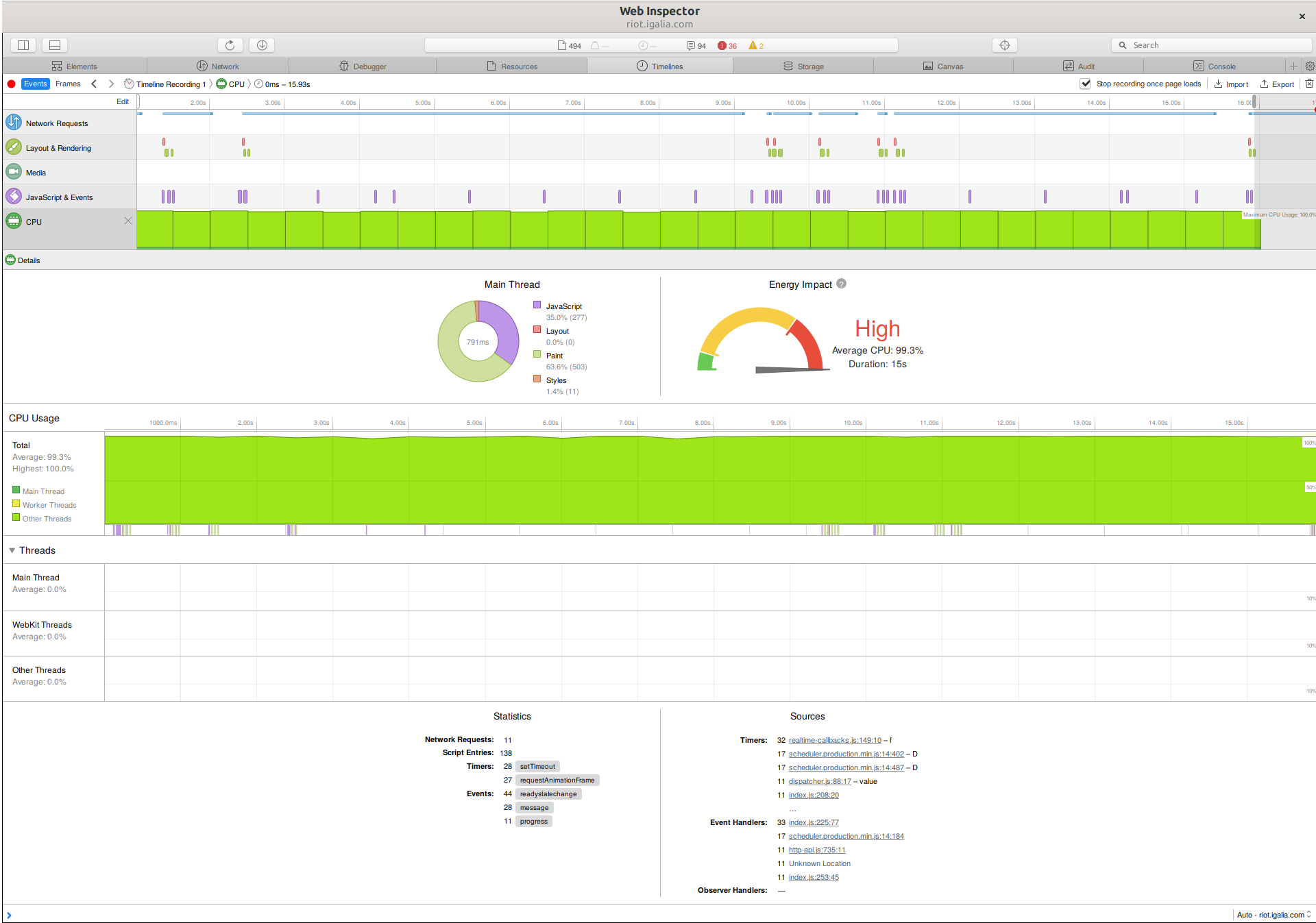Click the requestAnimationFrame filter

pos(557,780)
